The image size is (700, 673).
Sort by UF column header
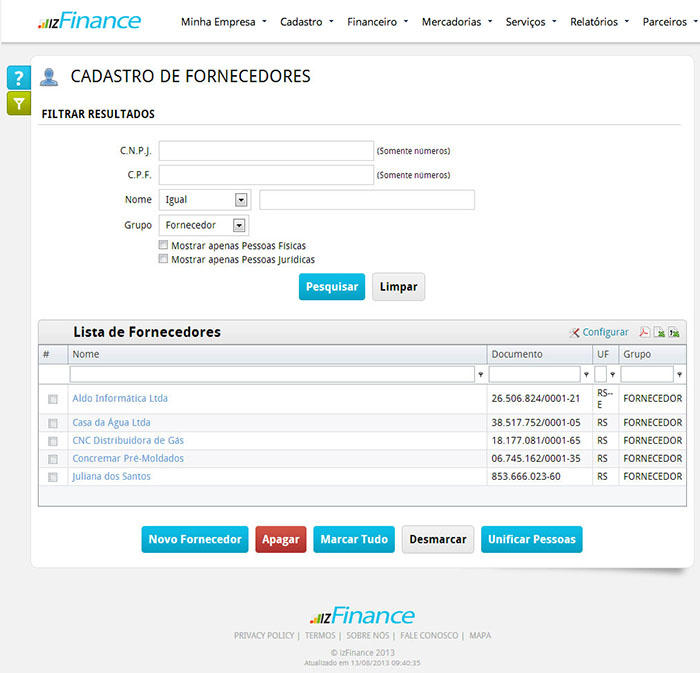(605, 354)
